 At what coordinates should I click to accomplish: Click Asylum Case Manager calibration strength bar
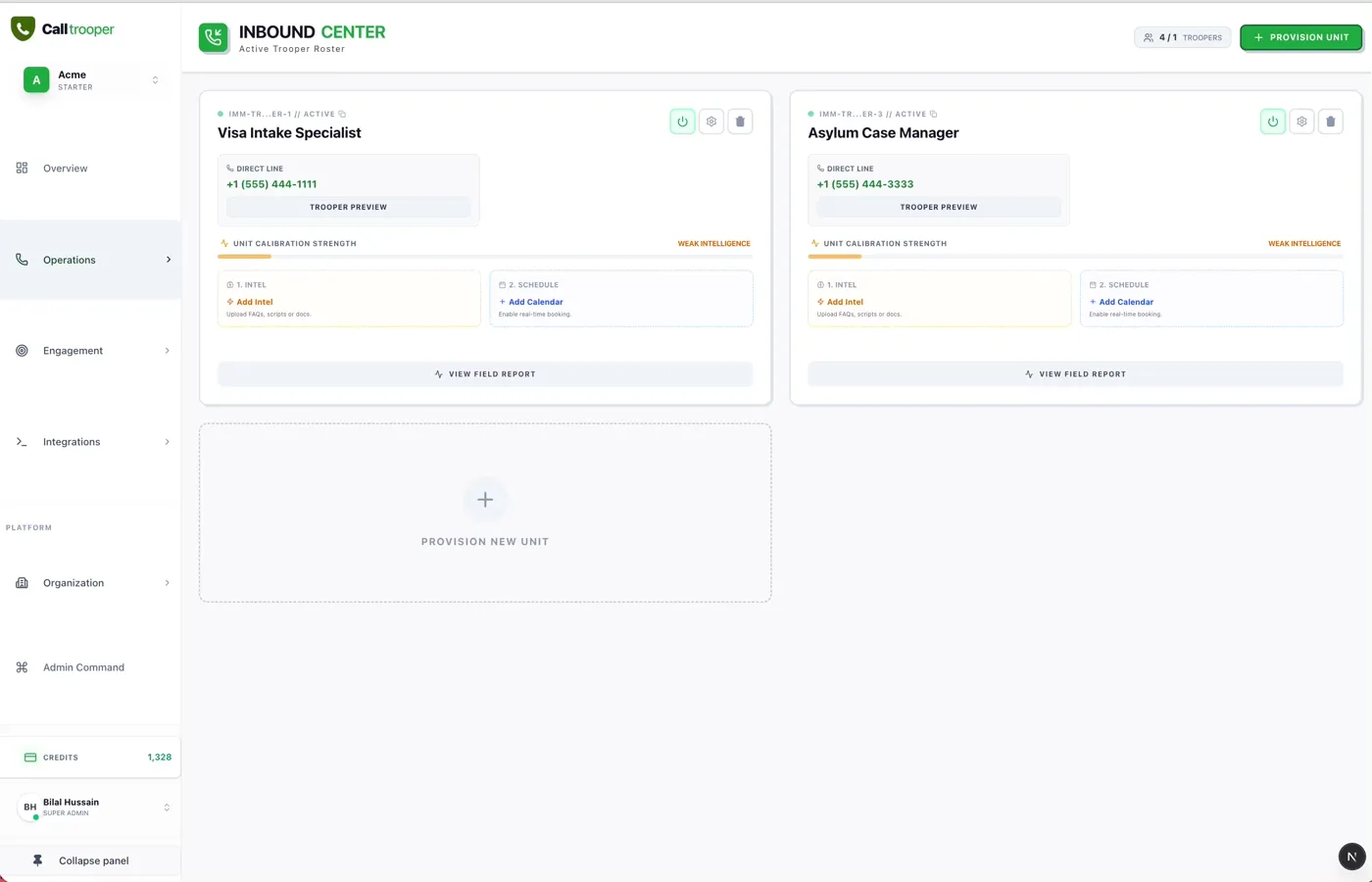1075,257
